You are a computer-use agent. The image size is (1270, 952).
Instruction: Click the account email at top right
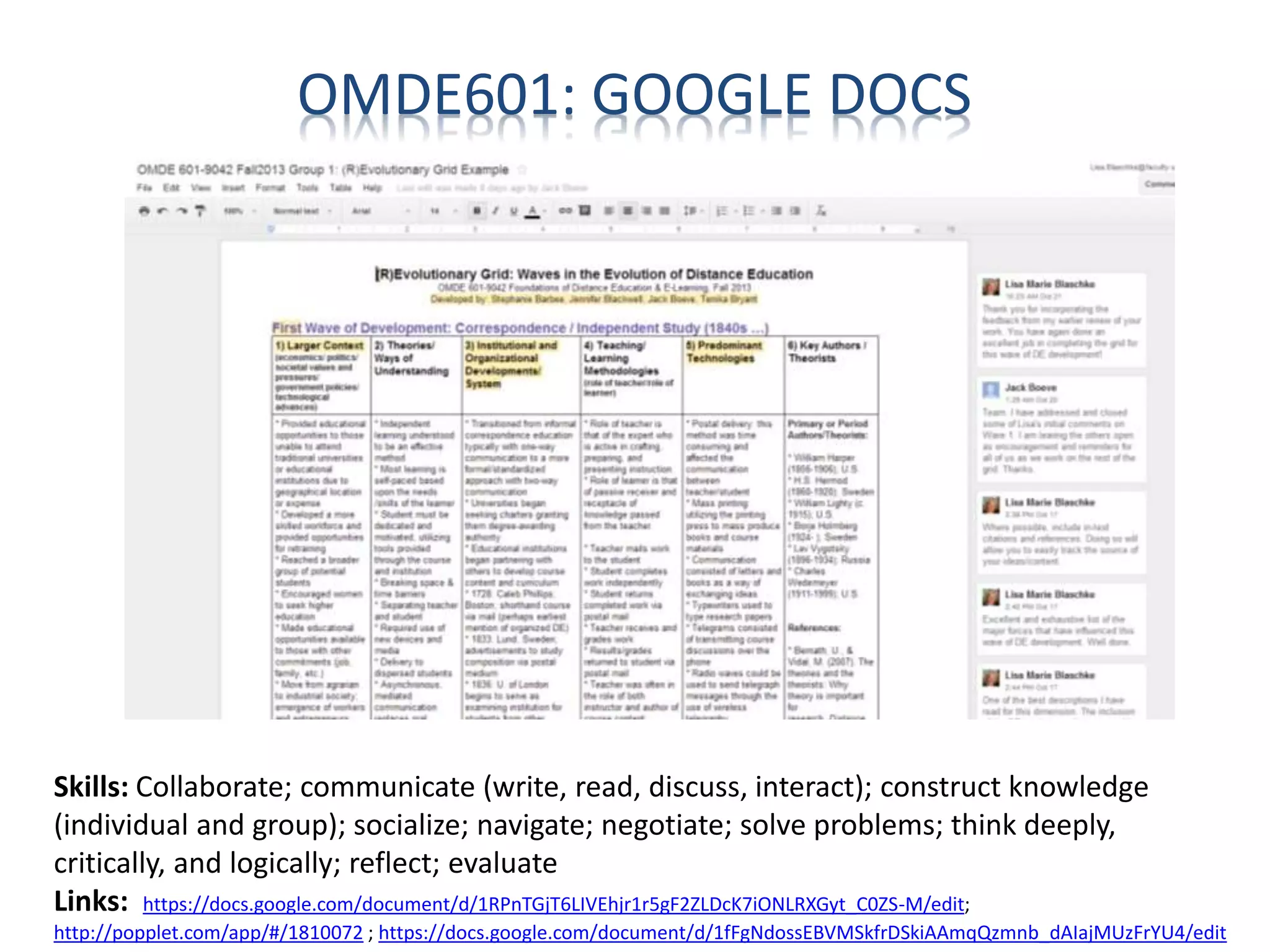(1132, 167)
